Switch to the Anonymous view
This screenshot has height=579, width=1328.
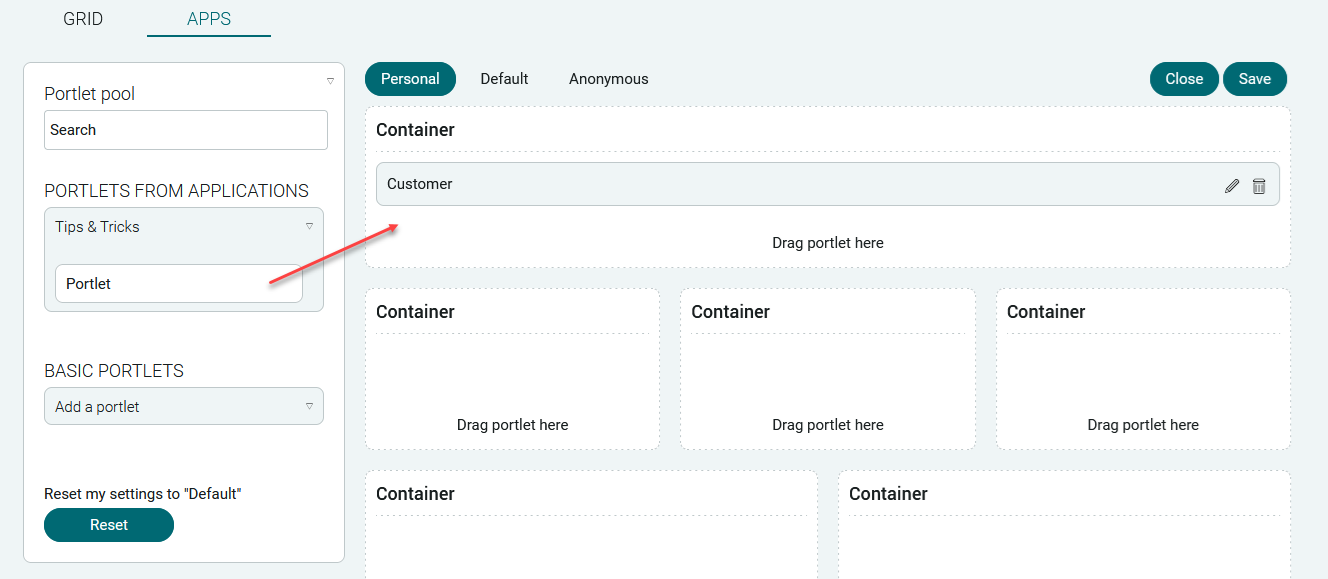click(609, 79)
